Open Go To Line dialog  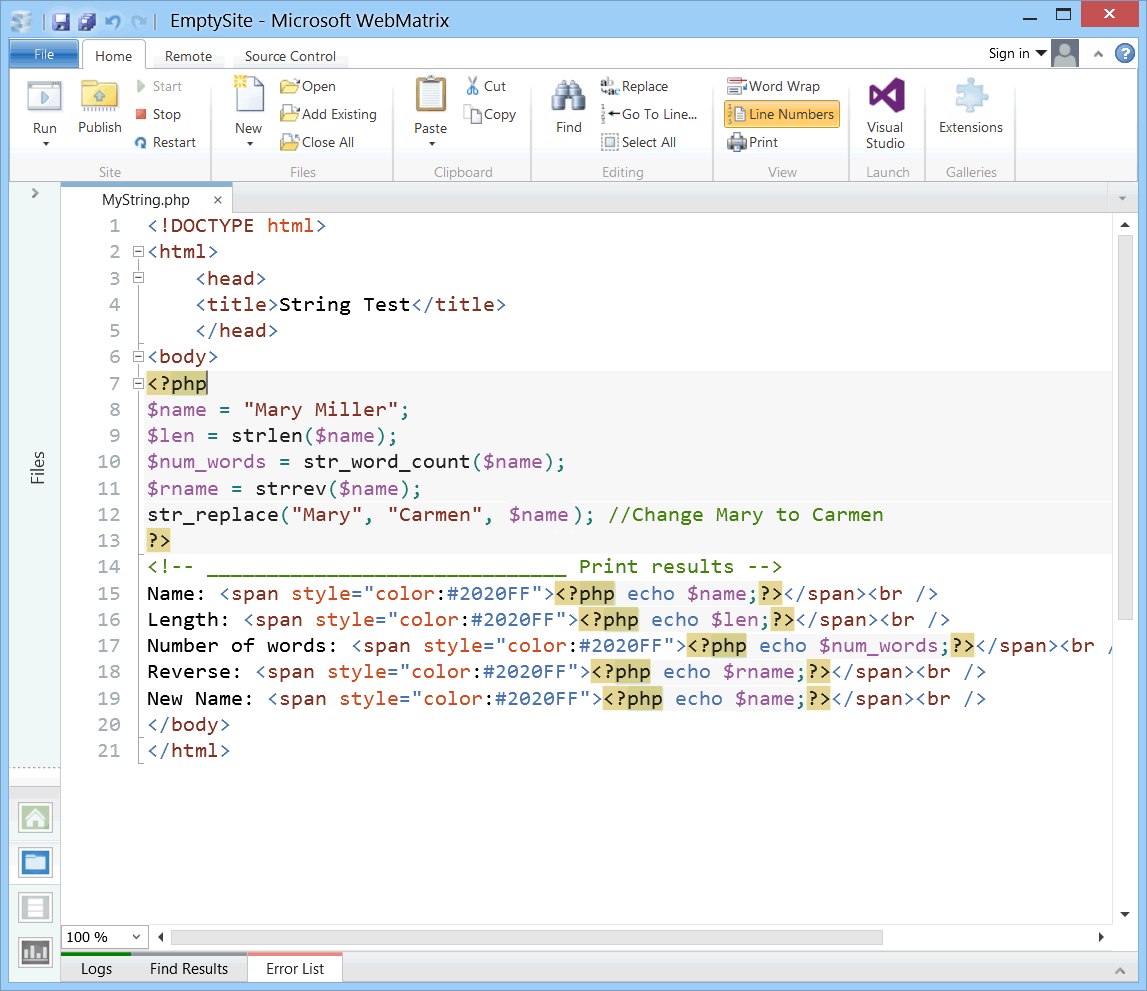pos(649,114)
